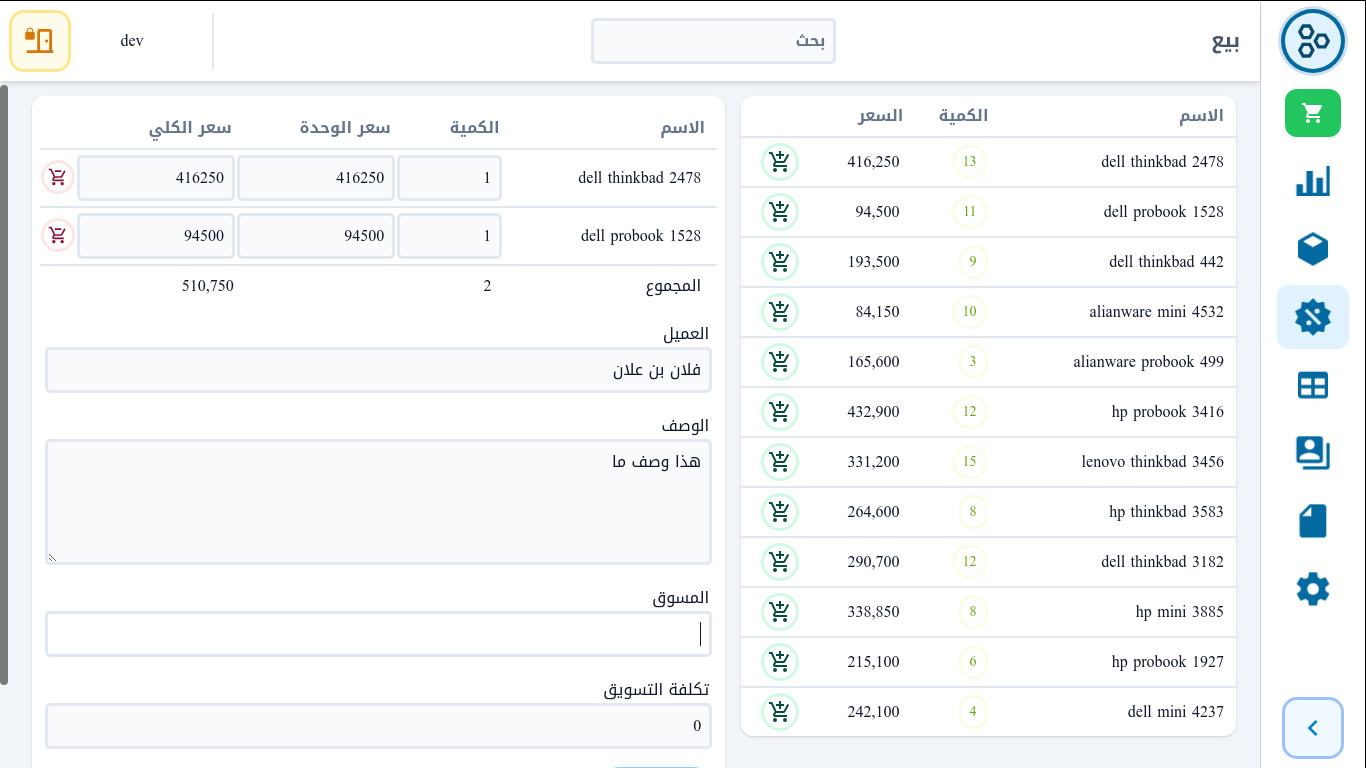Remove dell probook 1528 from the sale
This screenshot has width=1366, height=768.
tap(57, 235)
